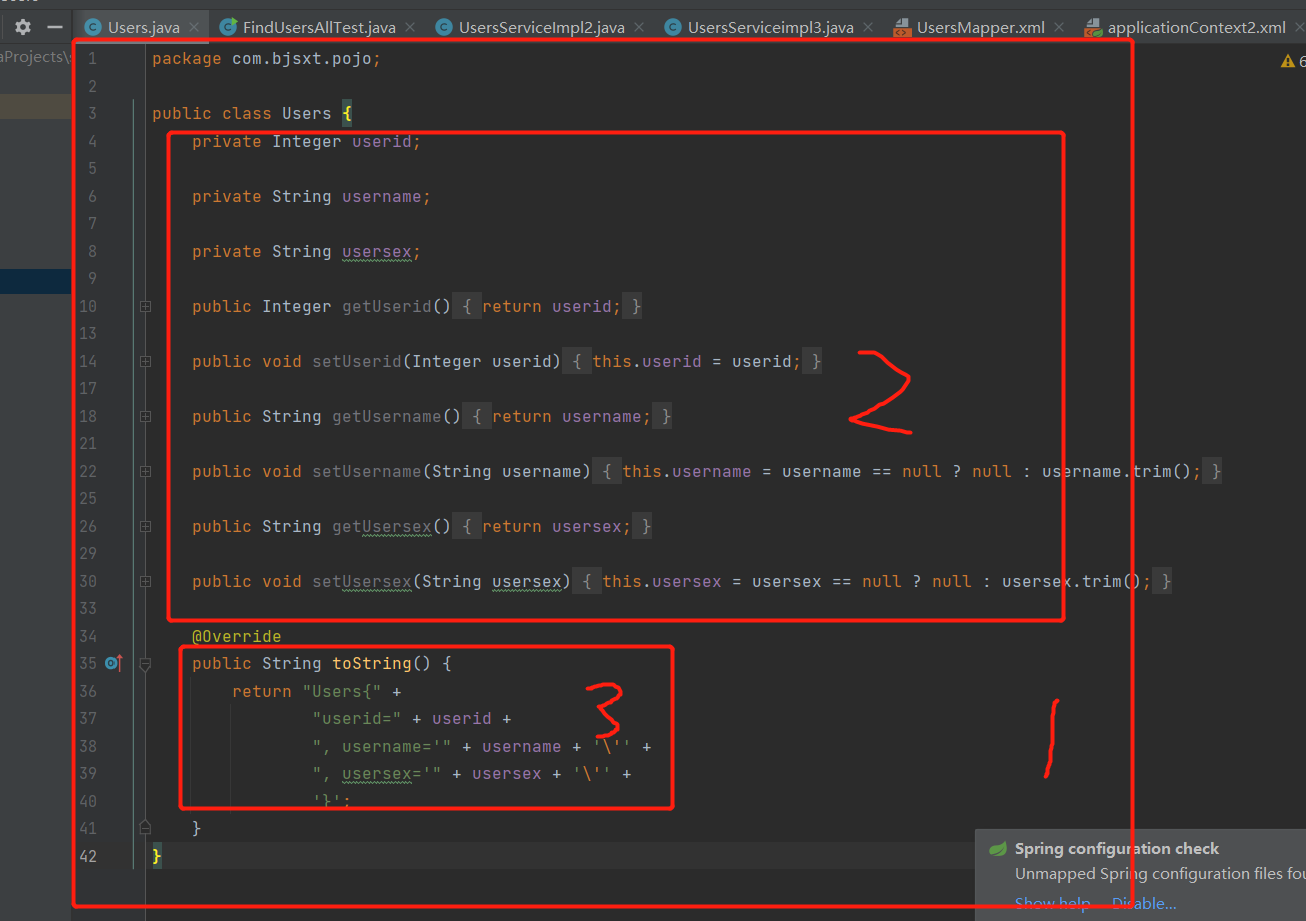Screen dimensions: 1306x921
Task: Click the Users class name on line 3
Action: tap(306, 114)
